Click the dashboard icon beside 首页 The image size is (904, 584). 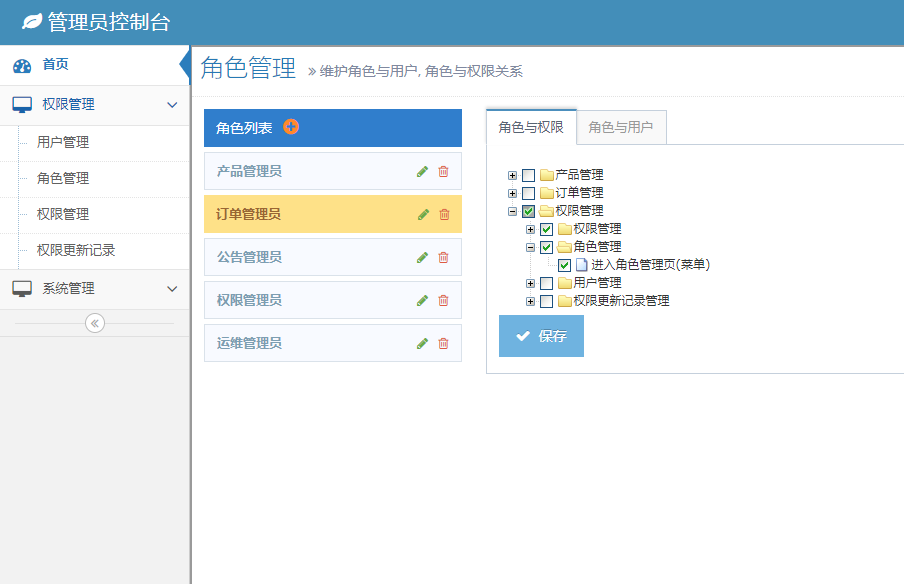tap(22, 66)
